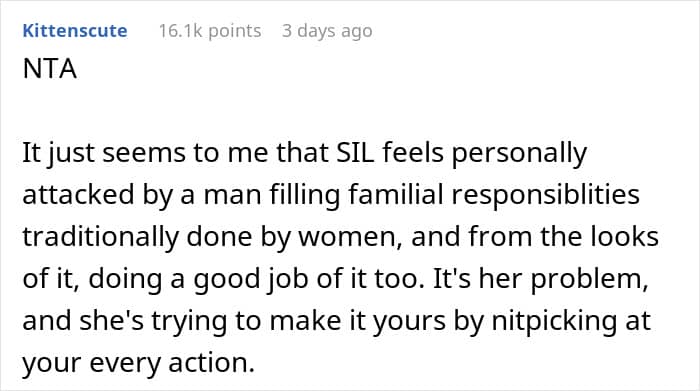Click the misspelled word responsiblities
Screen dimensions: 700x391
point(546,196)
